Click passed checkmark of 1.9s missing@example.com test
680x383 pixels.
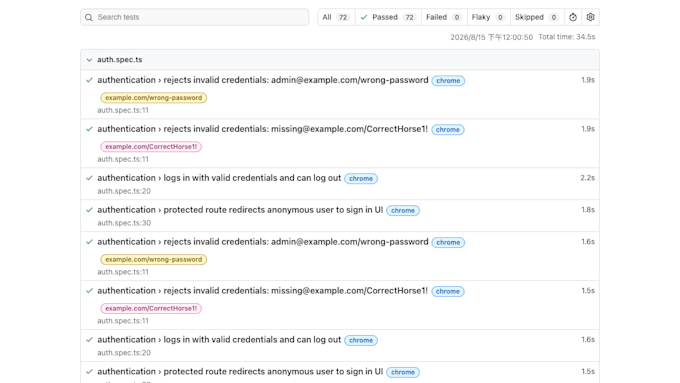click(89, 129)
